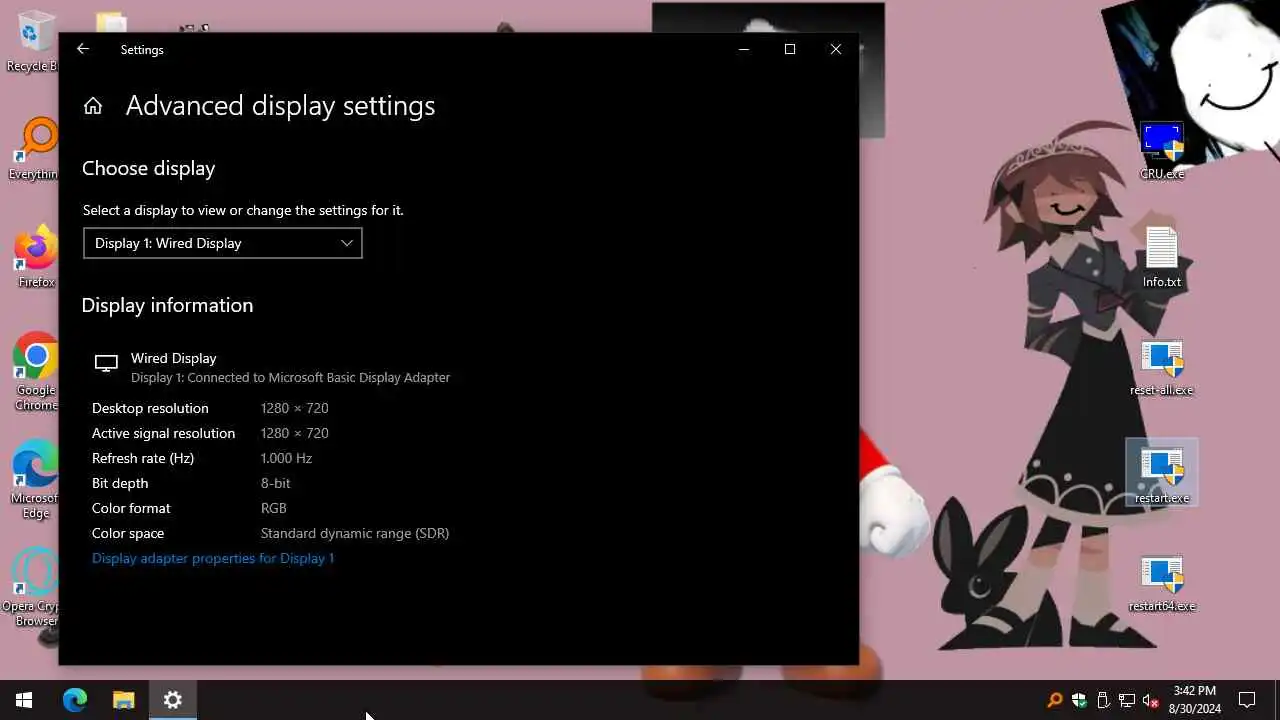Select the restart64.exe desktop icon
The image size is (1280, 720).
(x=1162, y=584)
